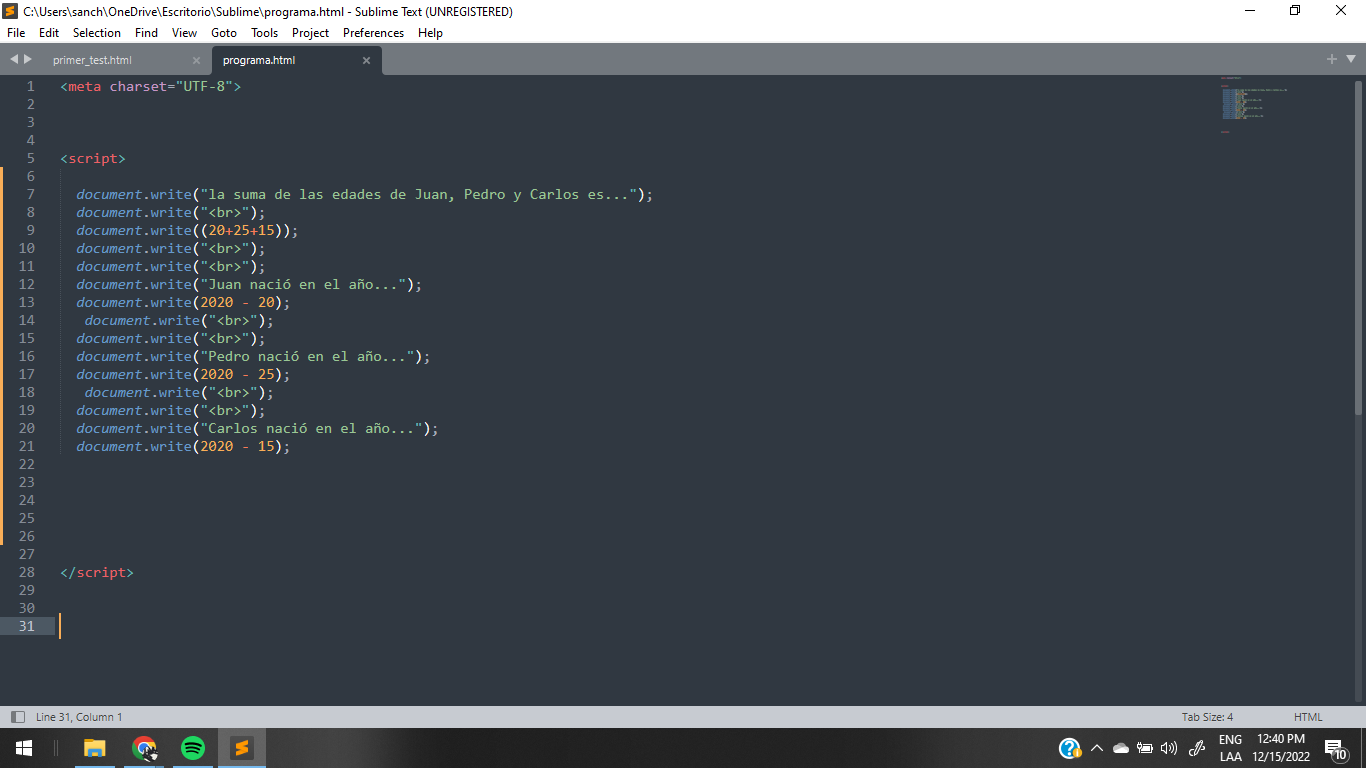Open the Find menu
The width and height of the screenshot is (1366, 768).
tap(146, 33)
